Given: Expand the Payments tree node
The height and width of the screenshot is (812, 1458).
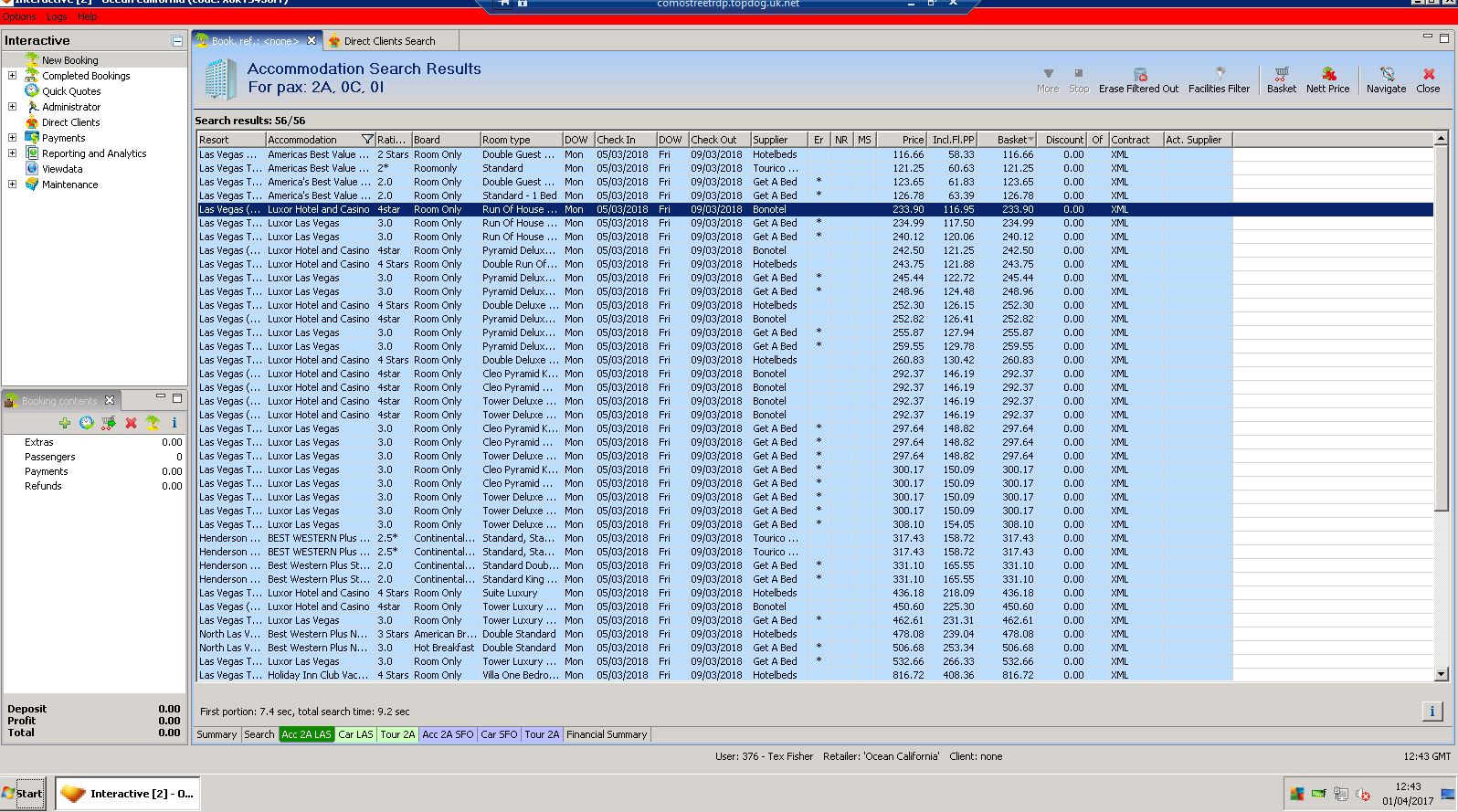Looking at the screenshot, I should click(12, 138).
